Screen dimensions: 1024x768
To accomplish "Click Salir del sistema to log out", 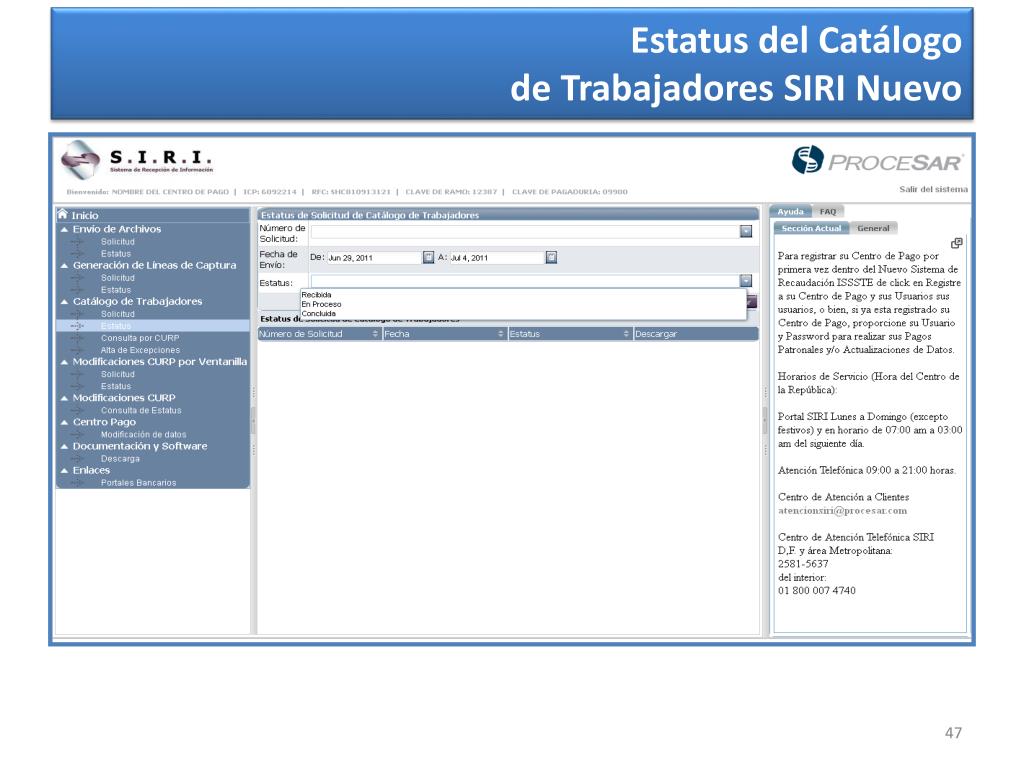I will tap(933, 189).
